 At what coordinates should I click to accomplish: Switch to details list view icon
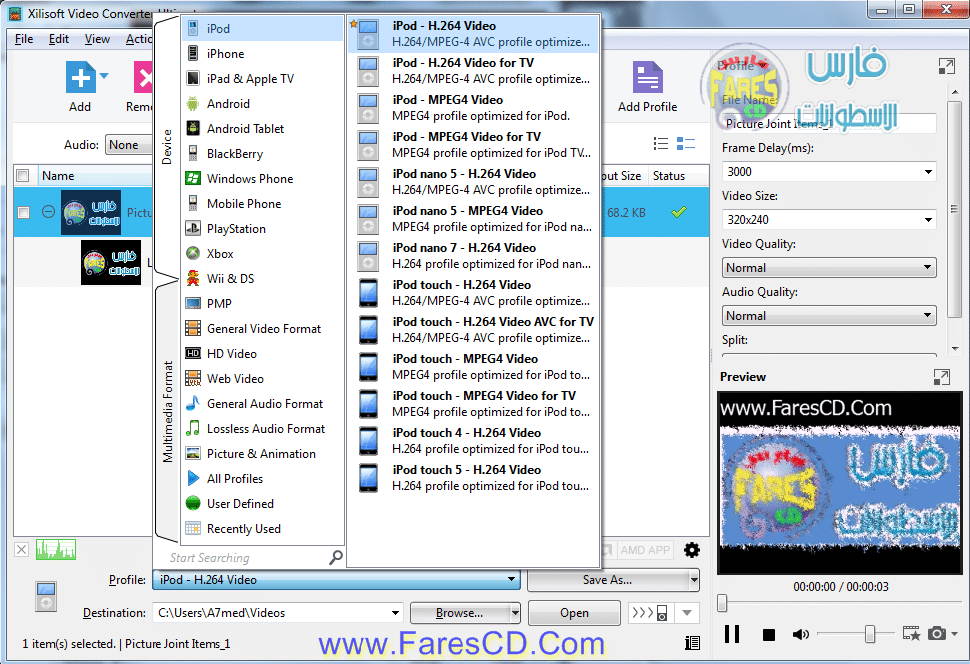pos(685,144)
